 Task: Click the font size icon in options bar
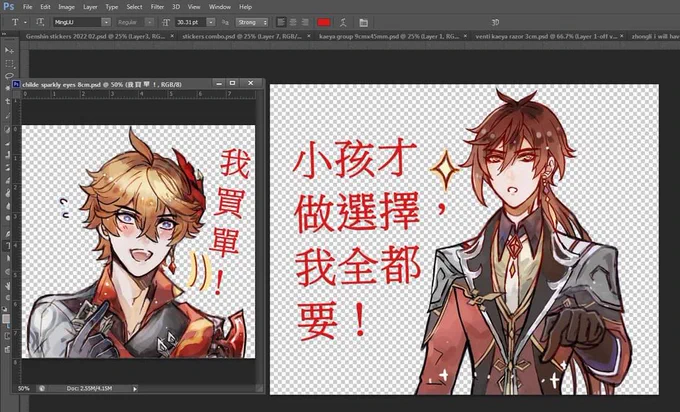[x=166, y=22]
